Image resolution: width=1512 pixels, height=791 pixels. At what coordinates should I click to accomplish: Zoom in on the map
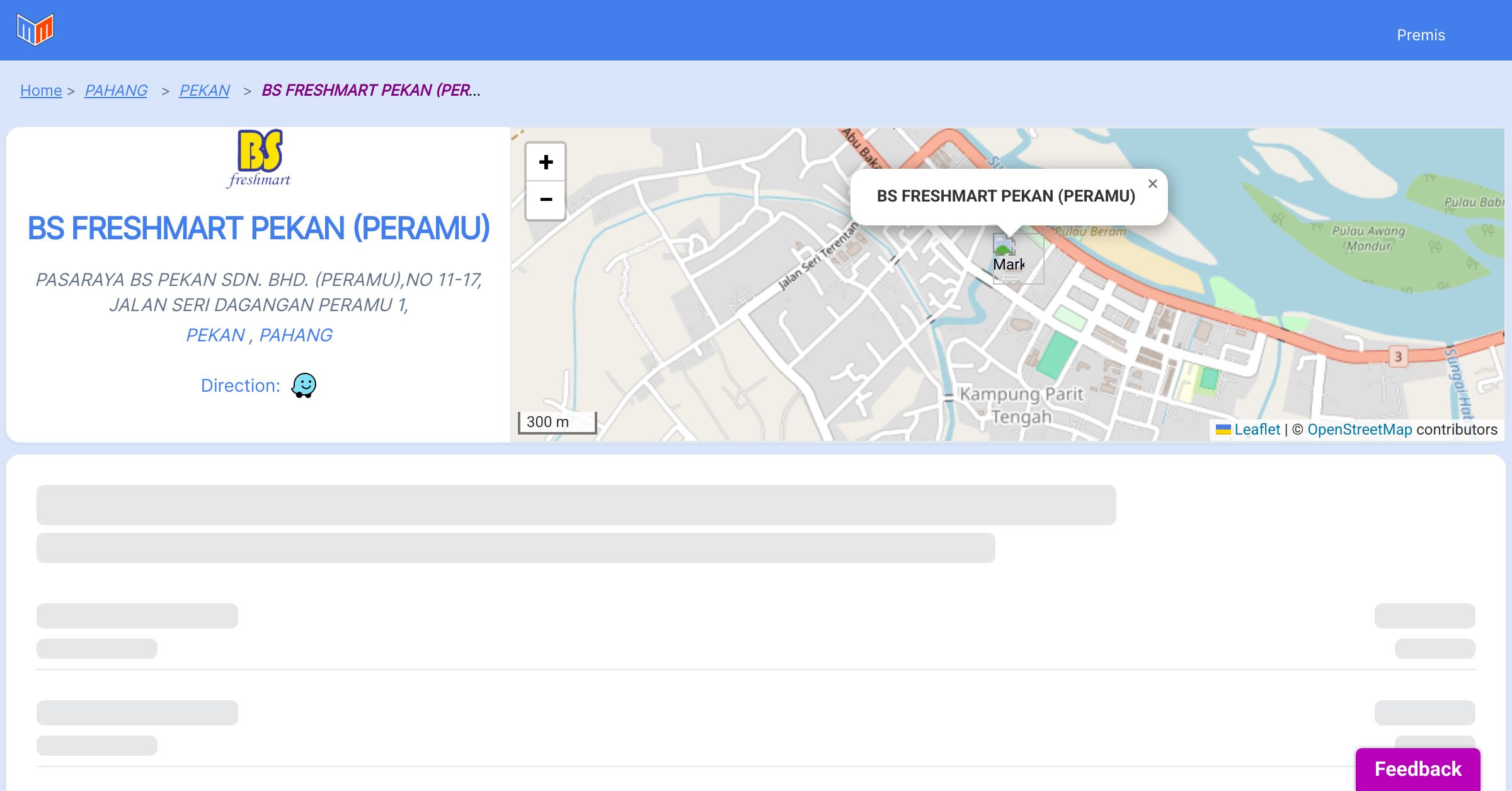click(x=546, y=162)
